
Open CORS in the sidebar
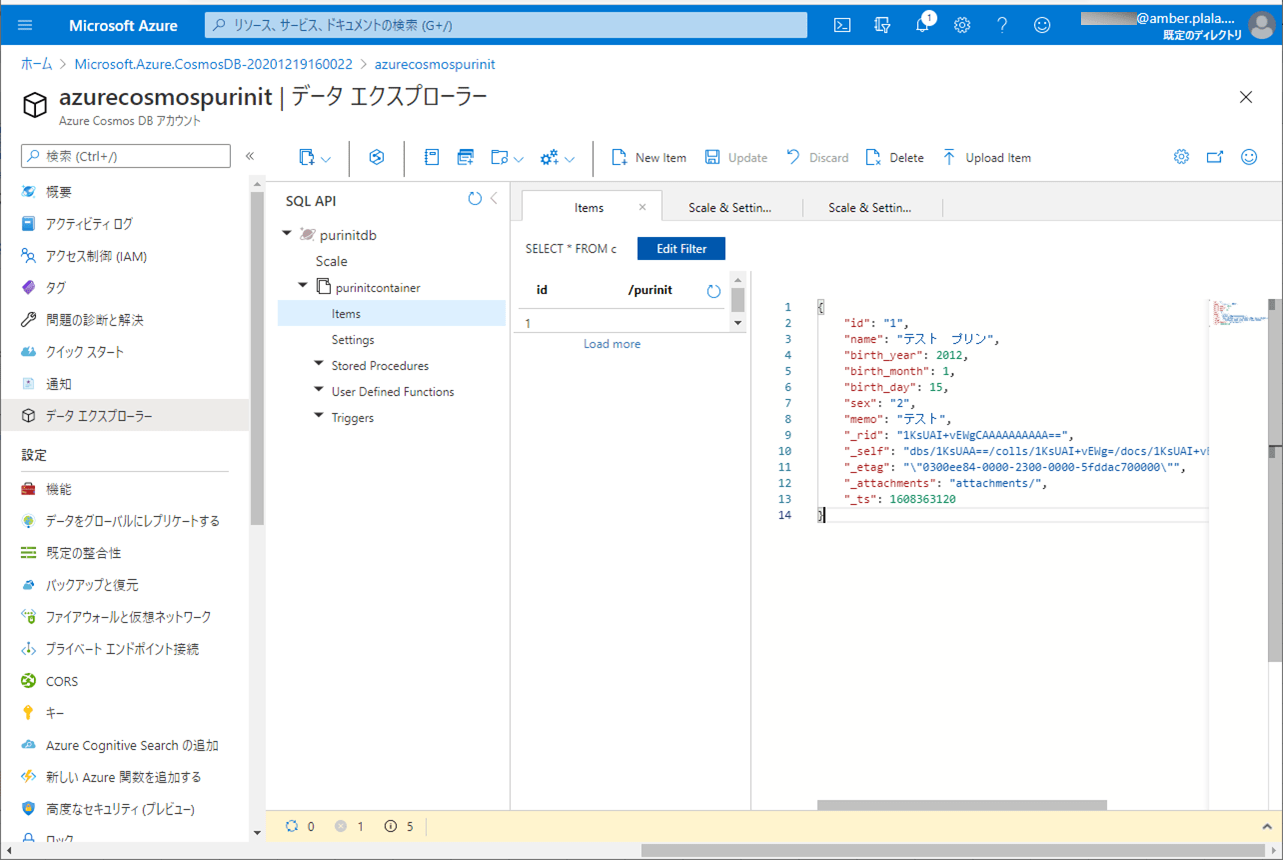tap(62, 681)
